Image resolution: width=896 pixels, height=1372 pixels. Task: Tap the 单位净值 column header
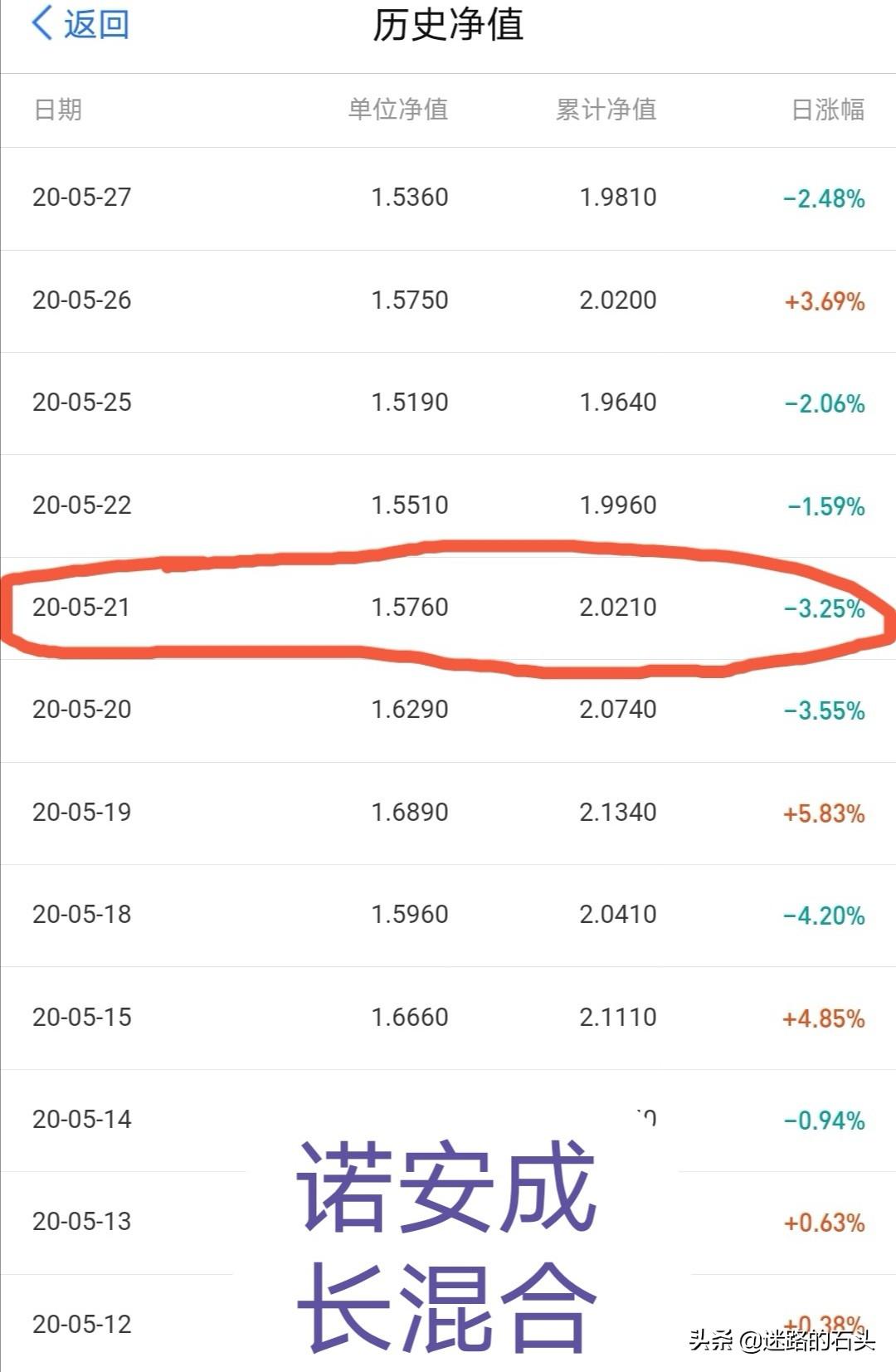397,110
